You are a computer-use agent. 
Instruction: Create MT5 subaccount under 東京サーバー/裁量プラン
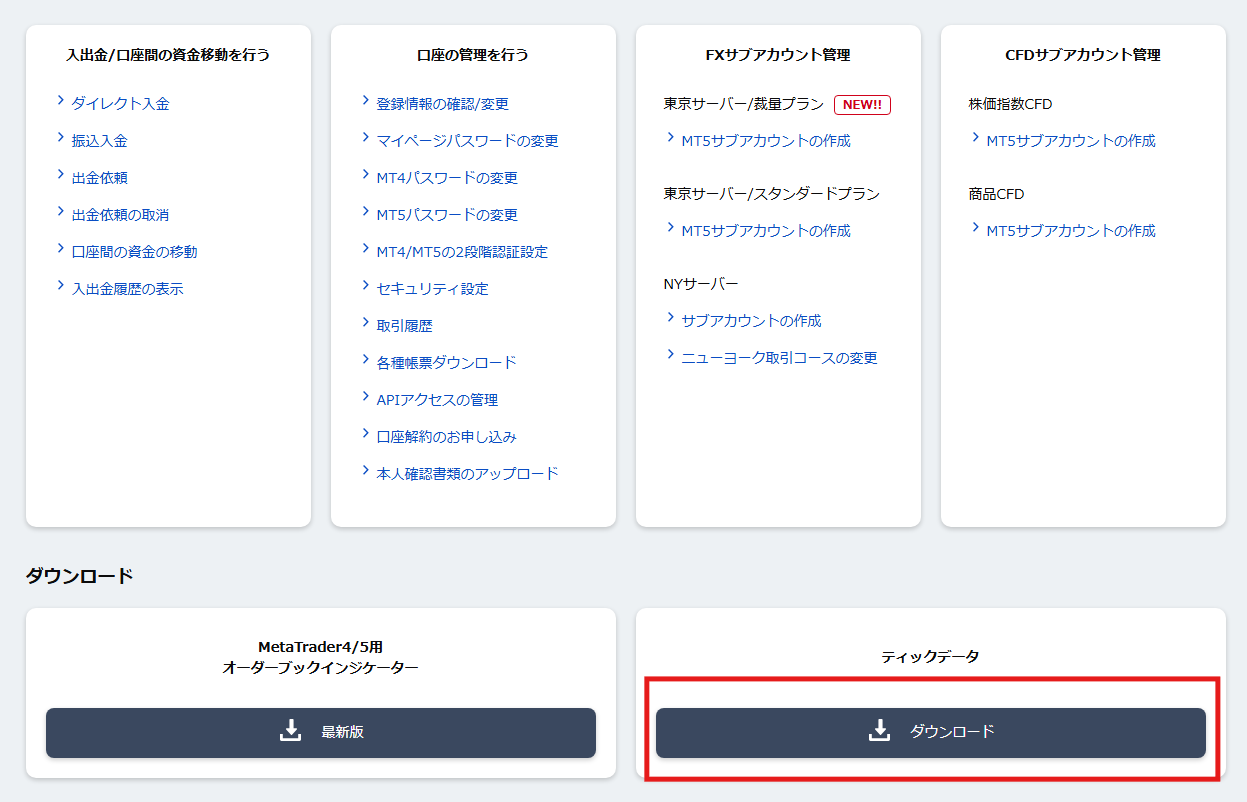[766, 140]
